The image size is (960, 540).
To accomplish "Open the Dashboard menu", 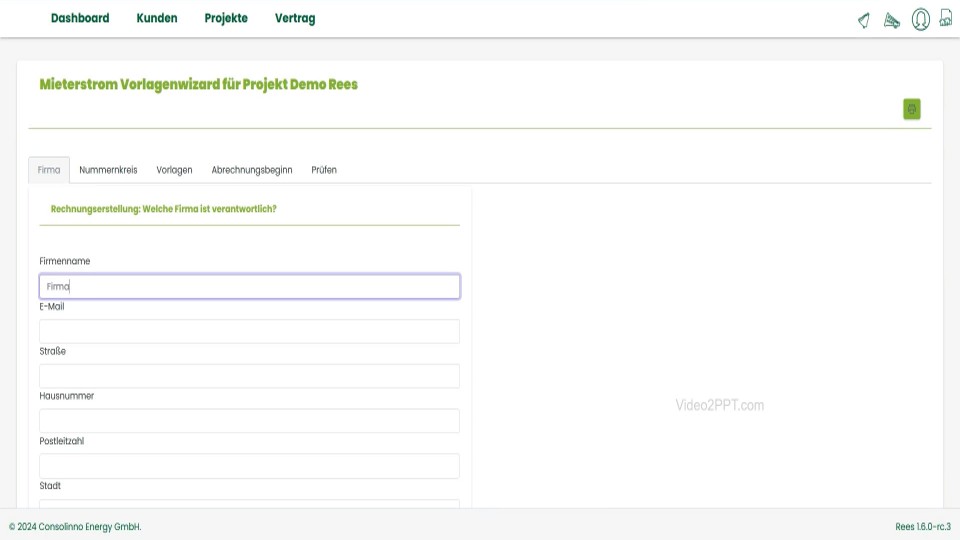I will coord(80,18).
